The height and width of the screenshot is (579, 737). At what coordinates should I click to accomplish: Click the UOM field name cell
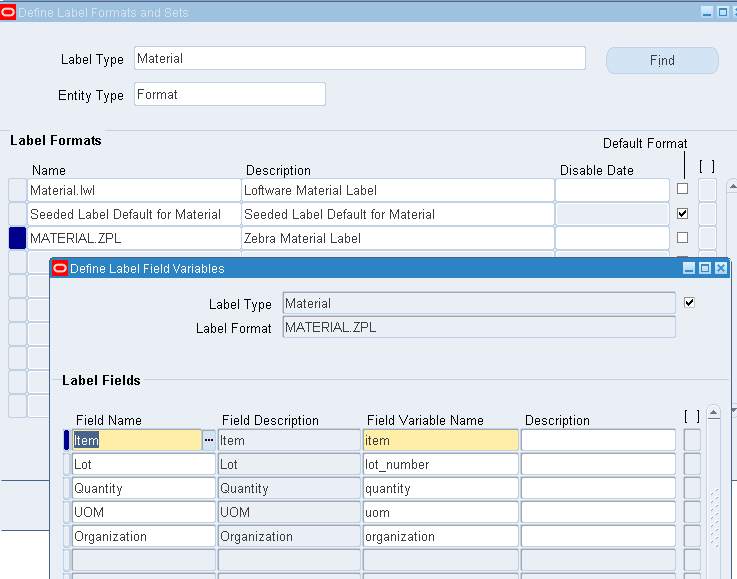143,512
